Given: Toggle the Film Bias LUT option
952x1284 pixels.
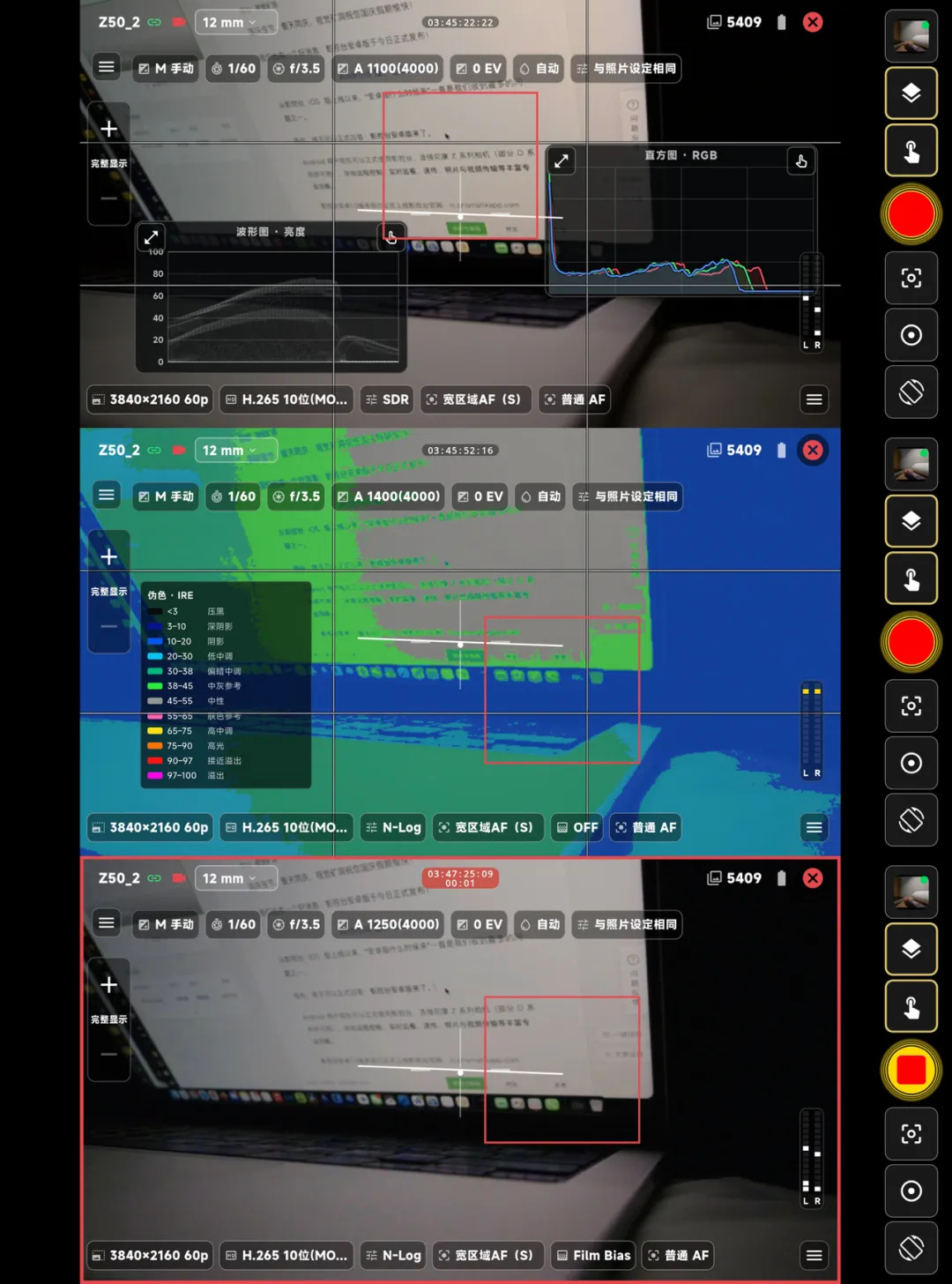Looking at the screenshot, I should (594, 1255).
